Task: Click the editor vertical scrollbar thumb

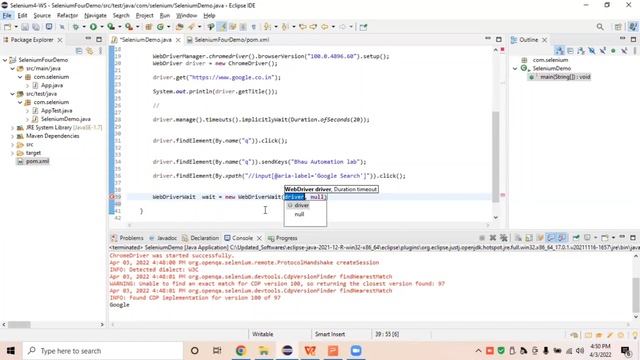Action: coord(496,157)
